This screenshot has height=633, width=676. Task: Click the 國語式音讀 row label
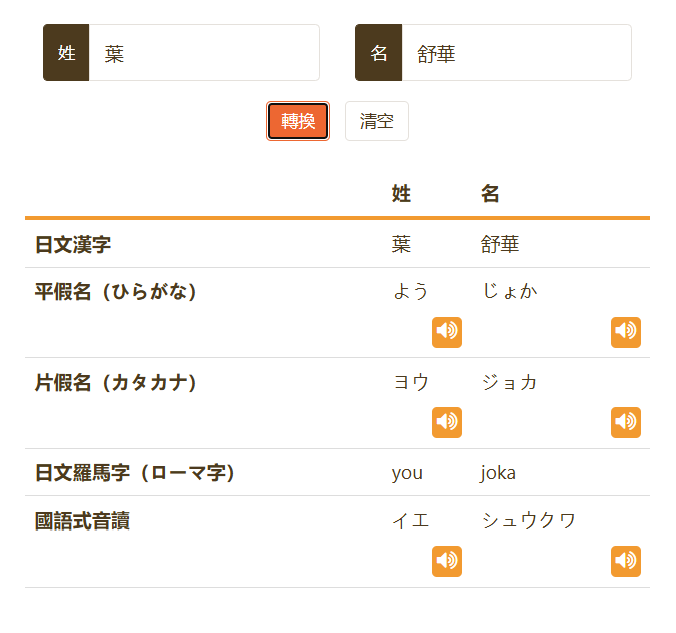pyautogui.click(x=82, y=520)
